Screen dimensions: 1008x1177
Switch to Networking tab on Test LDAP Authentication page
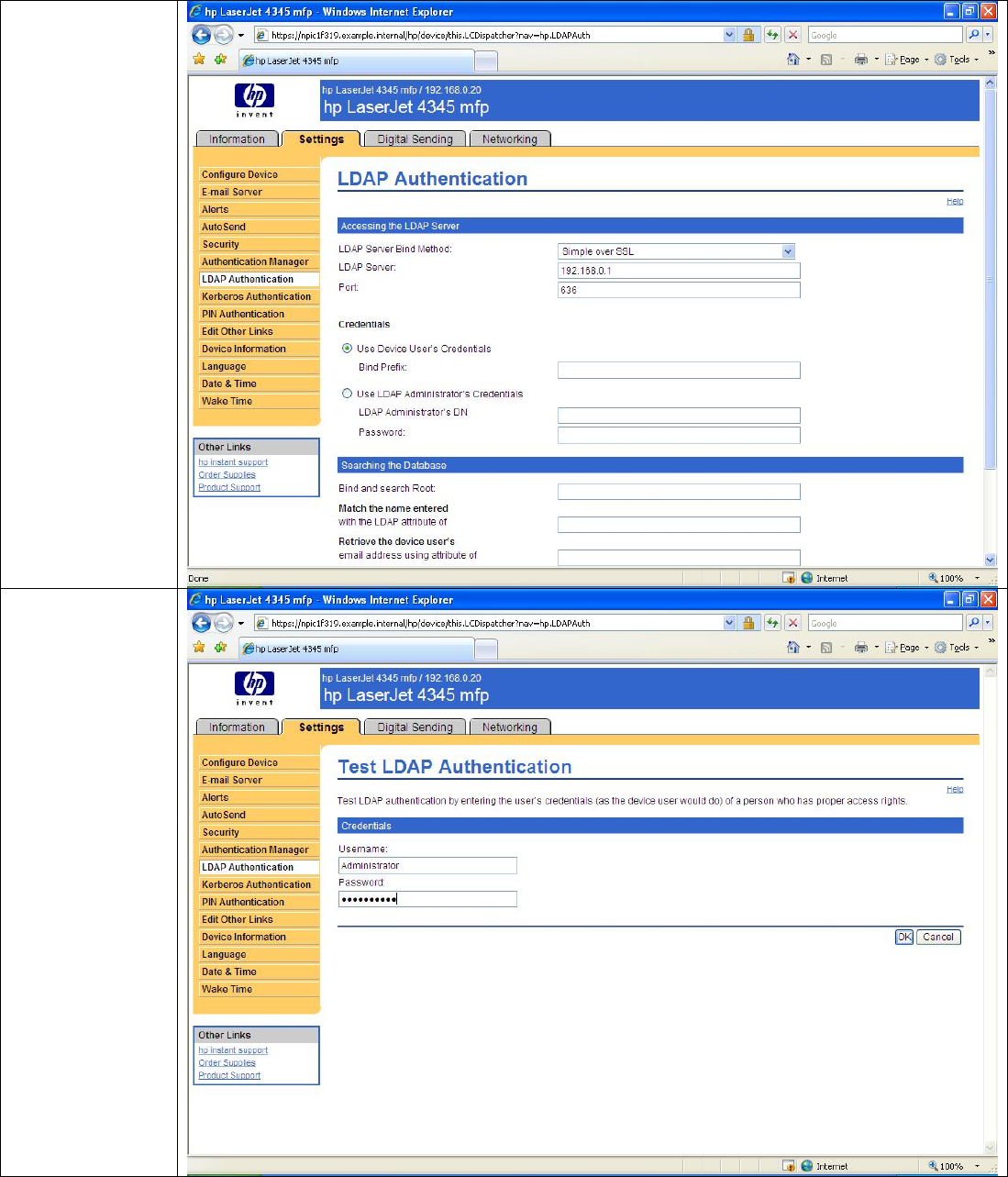pos(510,727)
